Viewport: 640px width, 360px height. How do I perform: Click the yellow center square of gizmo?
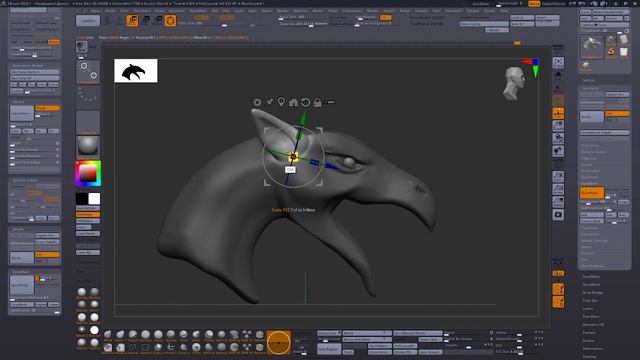tap(293, 156)
